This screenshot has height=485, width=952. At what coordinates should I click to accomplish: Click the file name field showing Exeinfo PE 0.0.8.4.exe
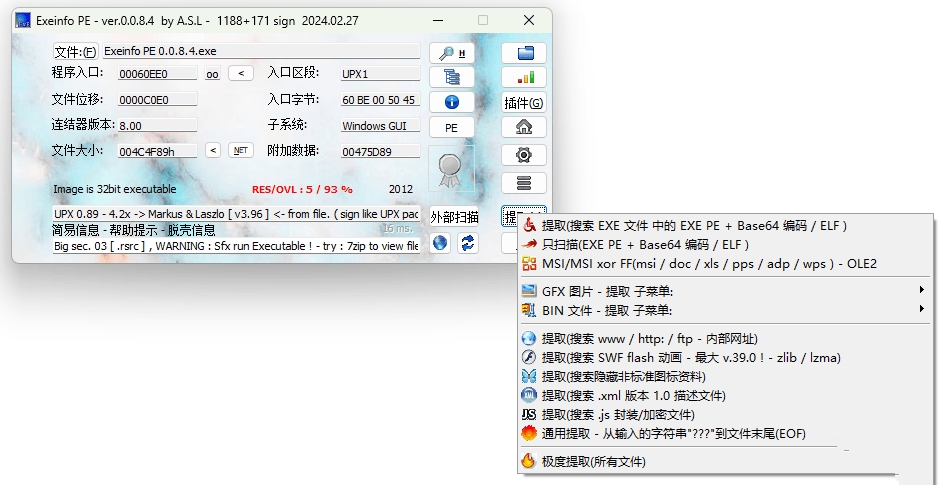pyautogui.click(x=261, y=51)
